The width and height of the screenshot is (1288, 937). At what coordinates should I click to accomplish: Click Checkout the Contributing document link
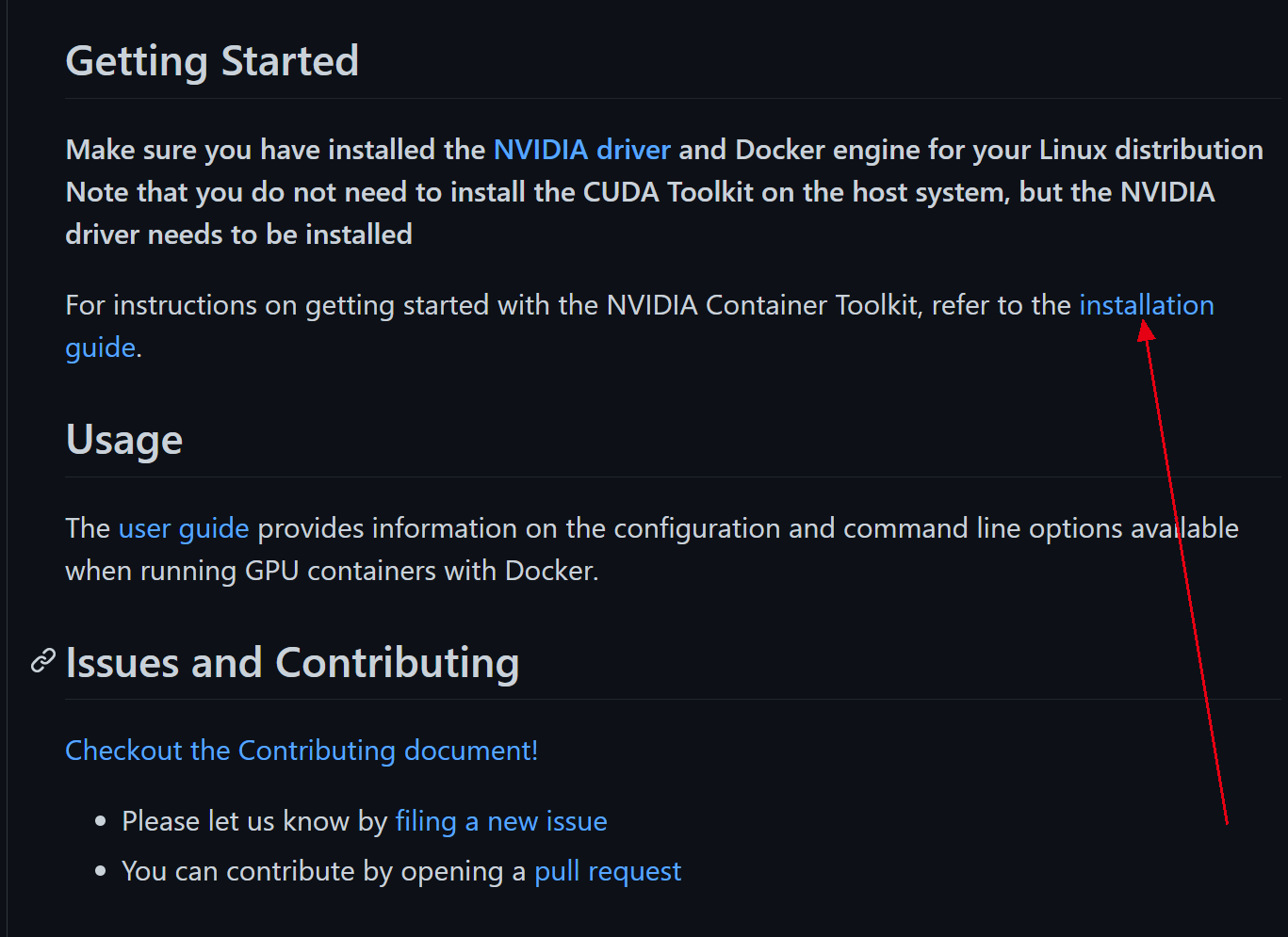301,750
